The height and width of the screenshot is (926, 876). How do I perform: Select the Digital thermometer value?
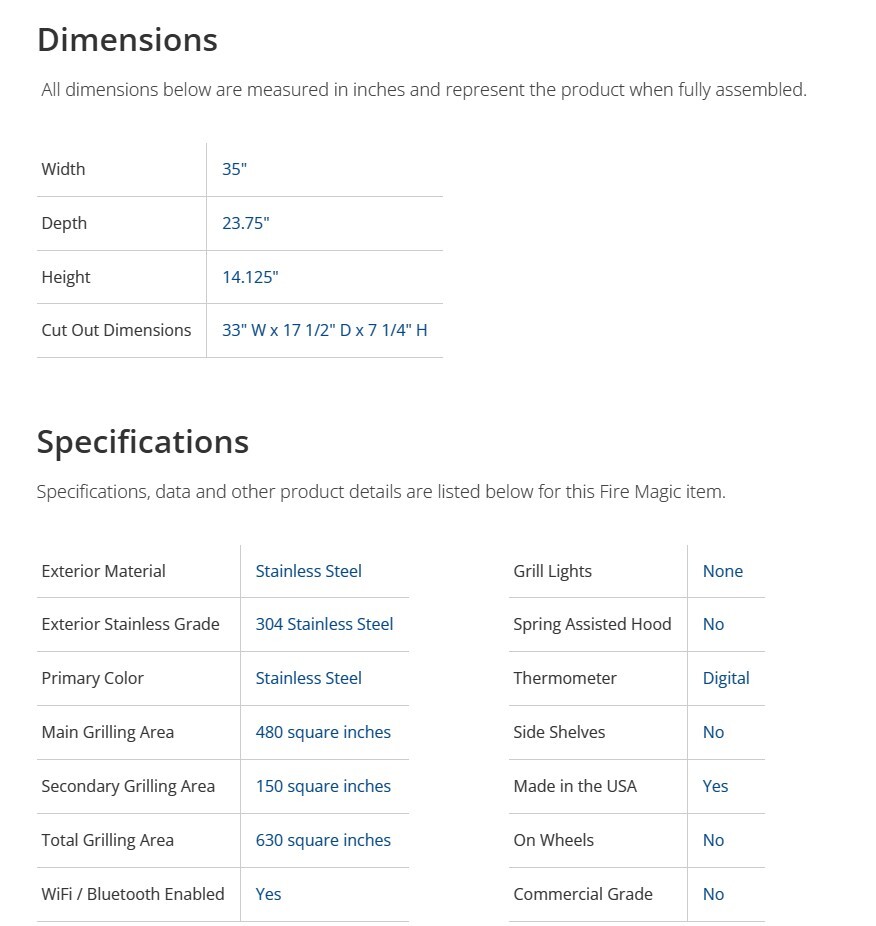pos(726,678)
